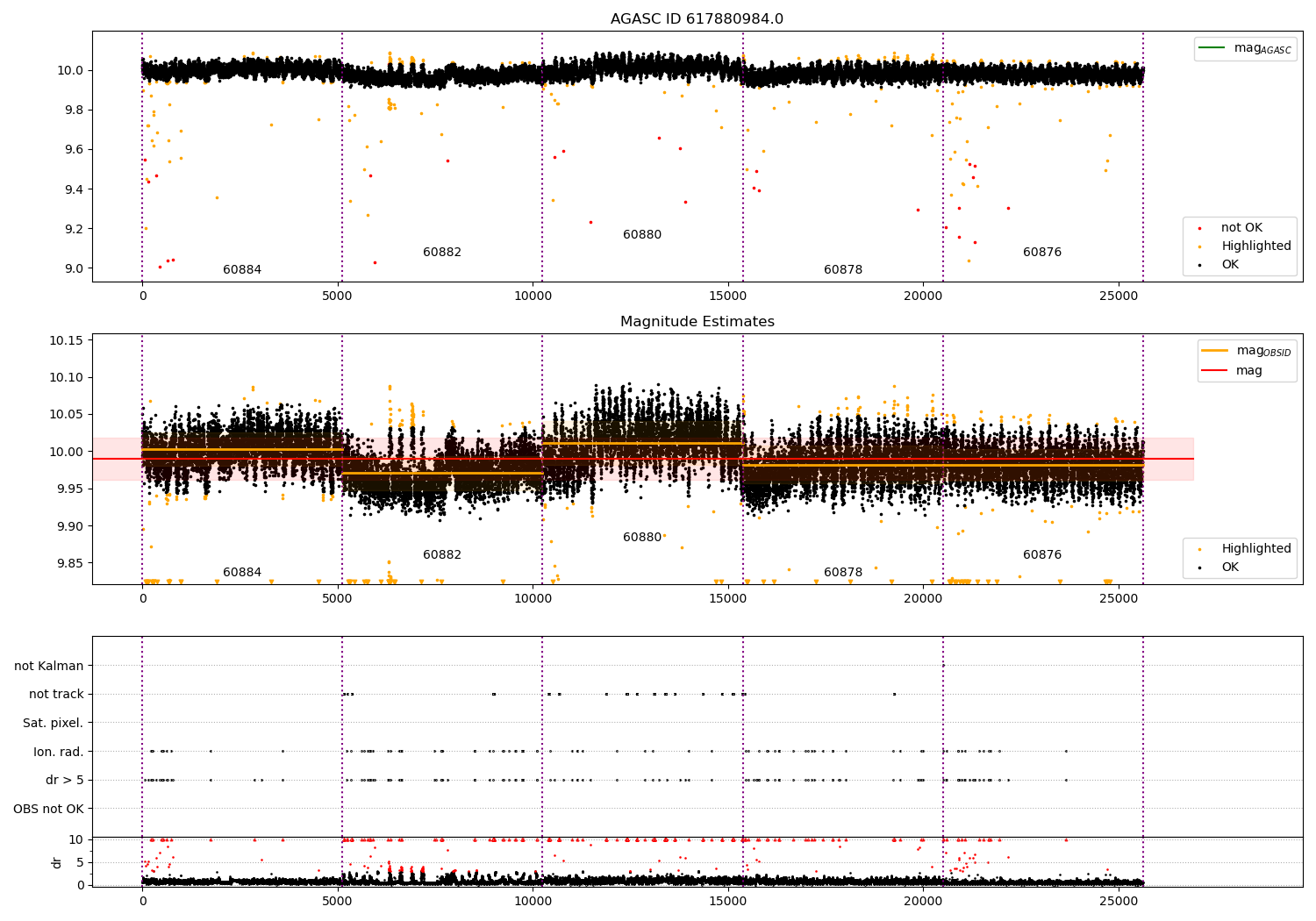Click y-tick 9.85 in middle plot
This screenshot has height=921, width=1316.
click(x=69, y=564)
